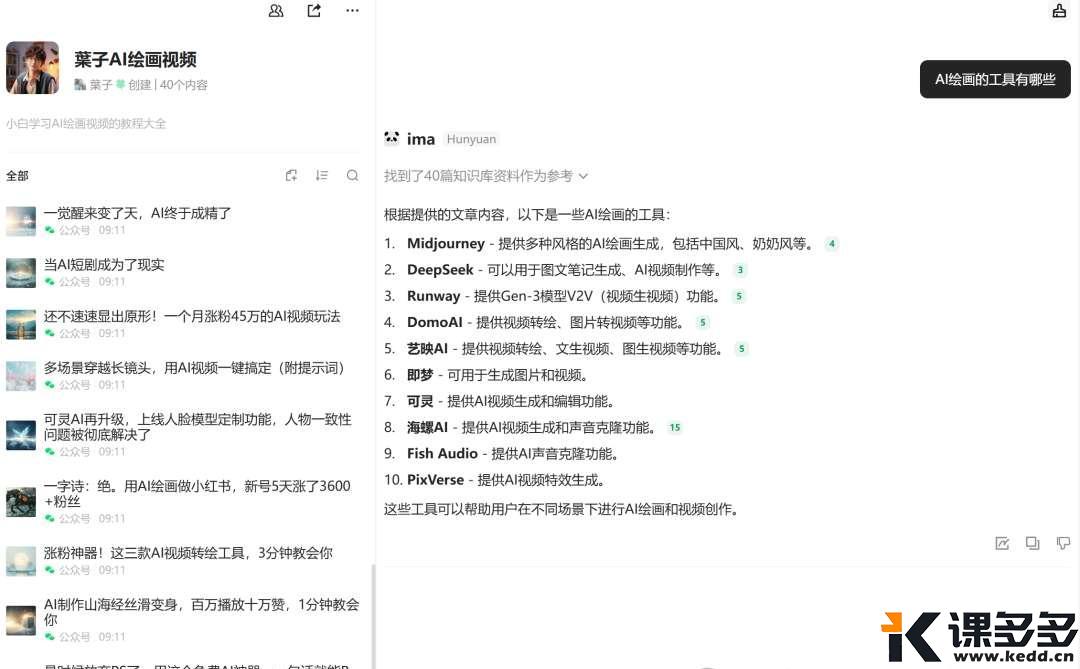This screenshot has width=1080, height=669.
Task: Open citation badge 4 next to Midjourney
Action: 832,244
